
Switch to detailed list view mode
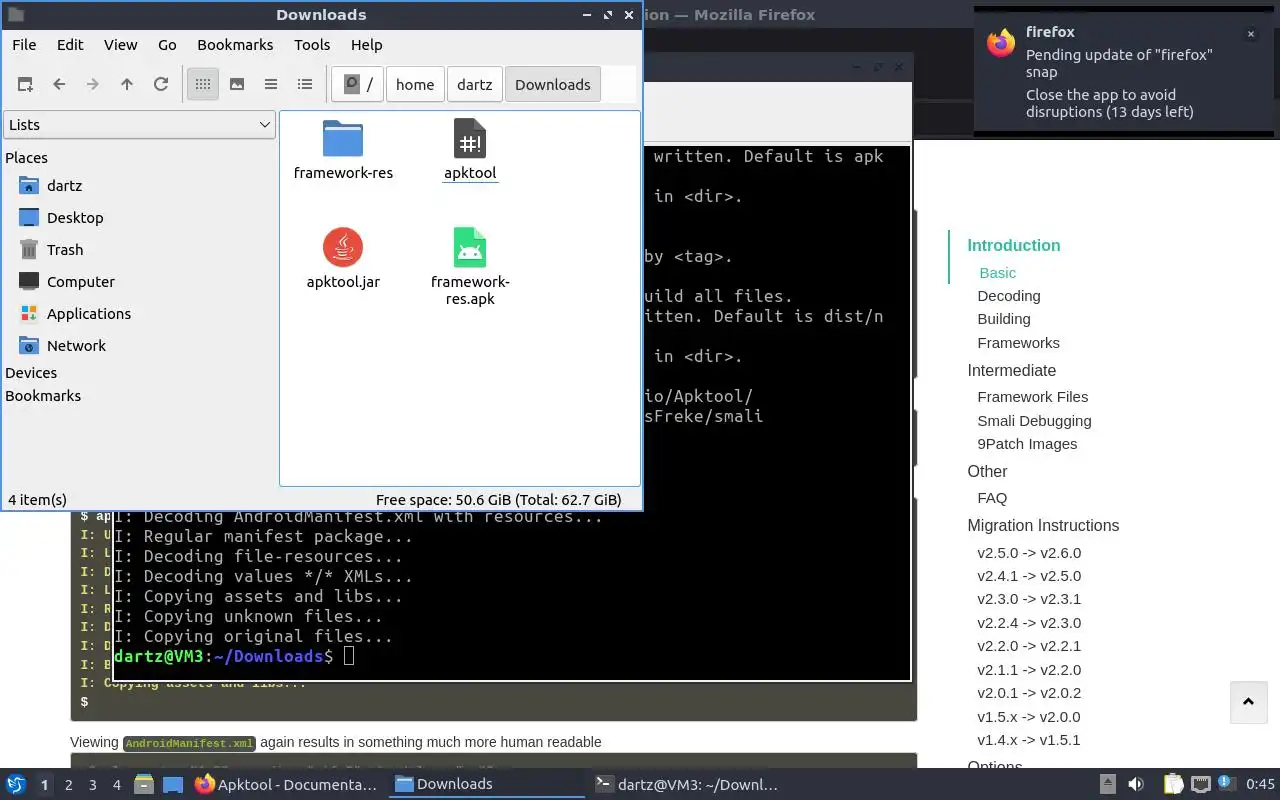(x=305, y=85)
